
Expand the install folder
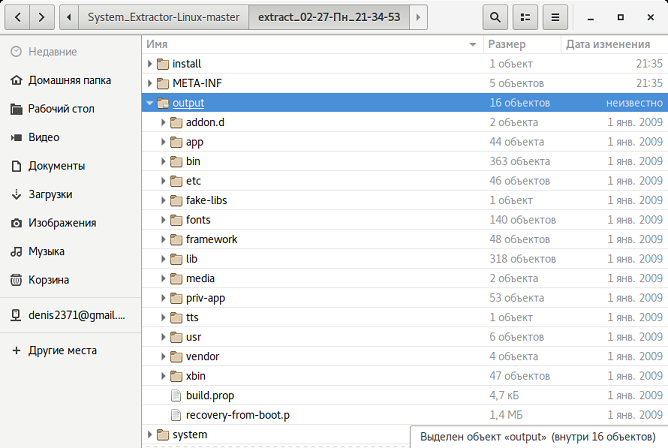[x=150, y=64]
